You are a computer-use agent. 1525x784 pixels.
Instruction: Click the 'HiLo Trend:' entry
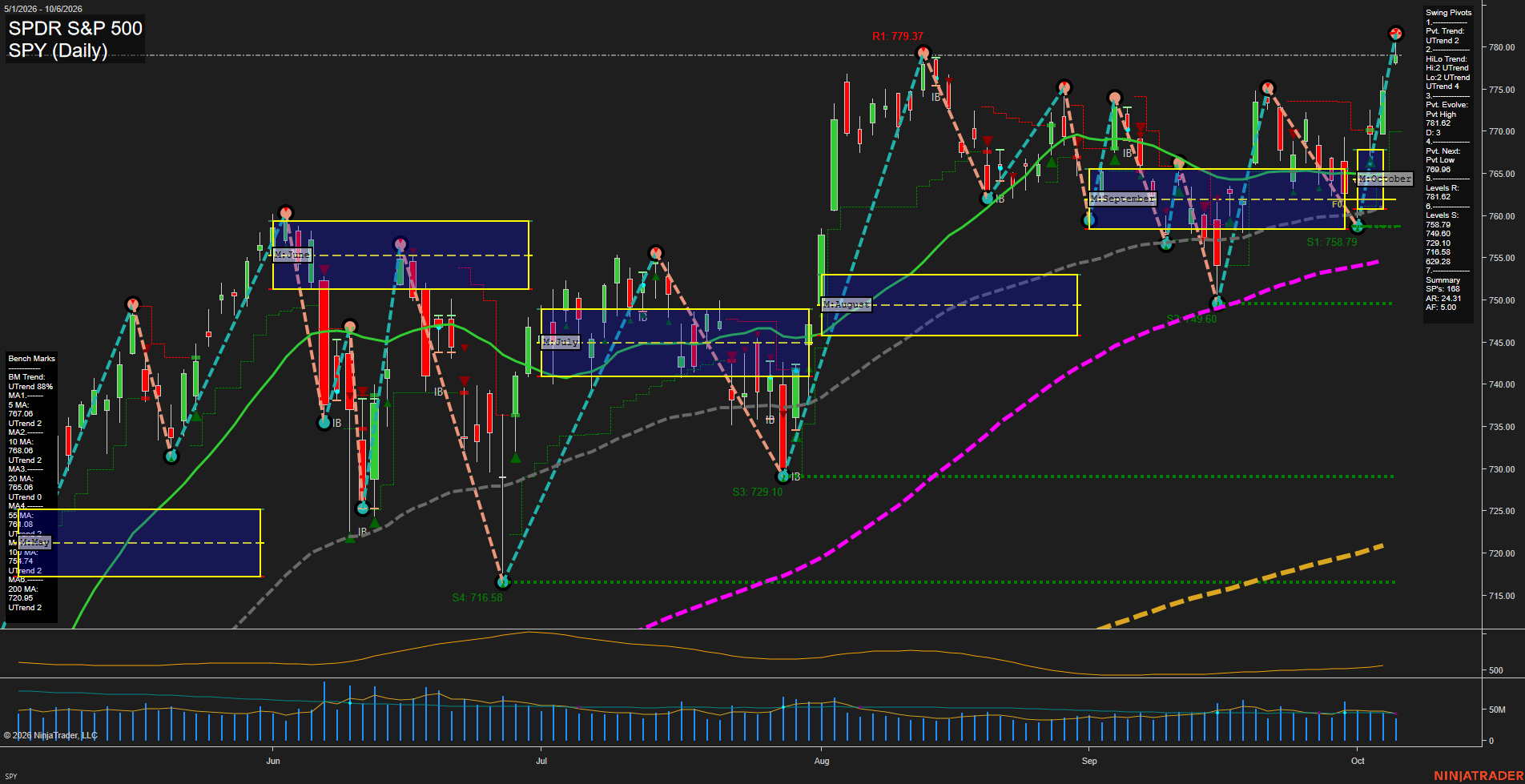(x=1446, y=59)
